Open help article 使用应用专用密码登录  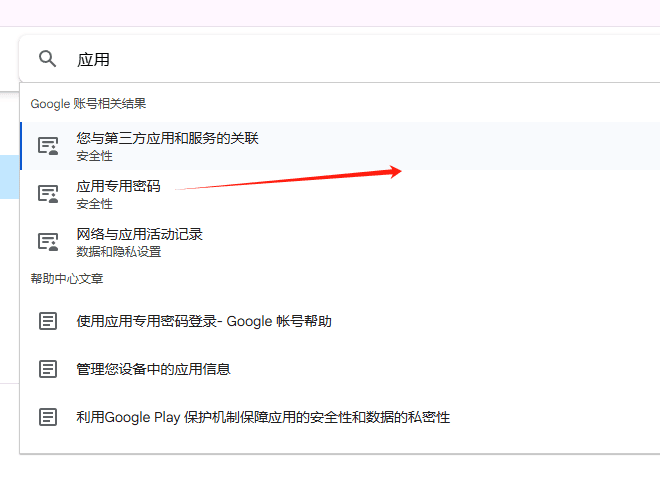point(340,321)
